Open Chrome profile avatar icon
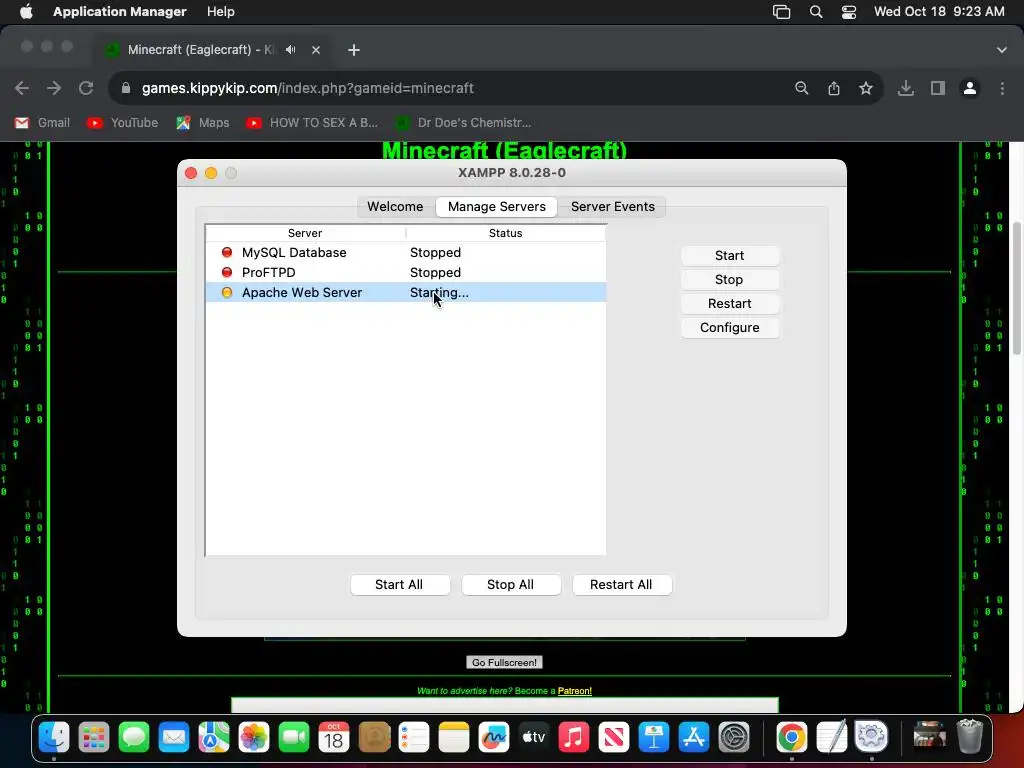1024x768 pixels. click(969, 88)
